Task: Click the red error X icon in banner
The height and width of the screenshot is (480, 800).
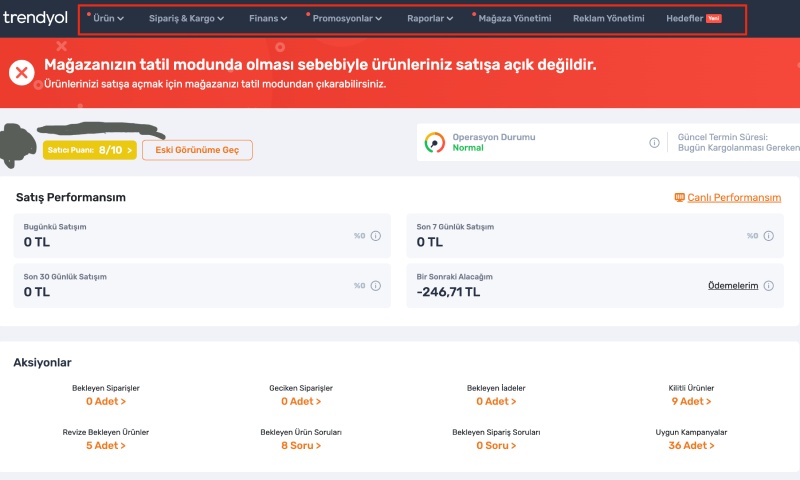Action: pos(21,72)
